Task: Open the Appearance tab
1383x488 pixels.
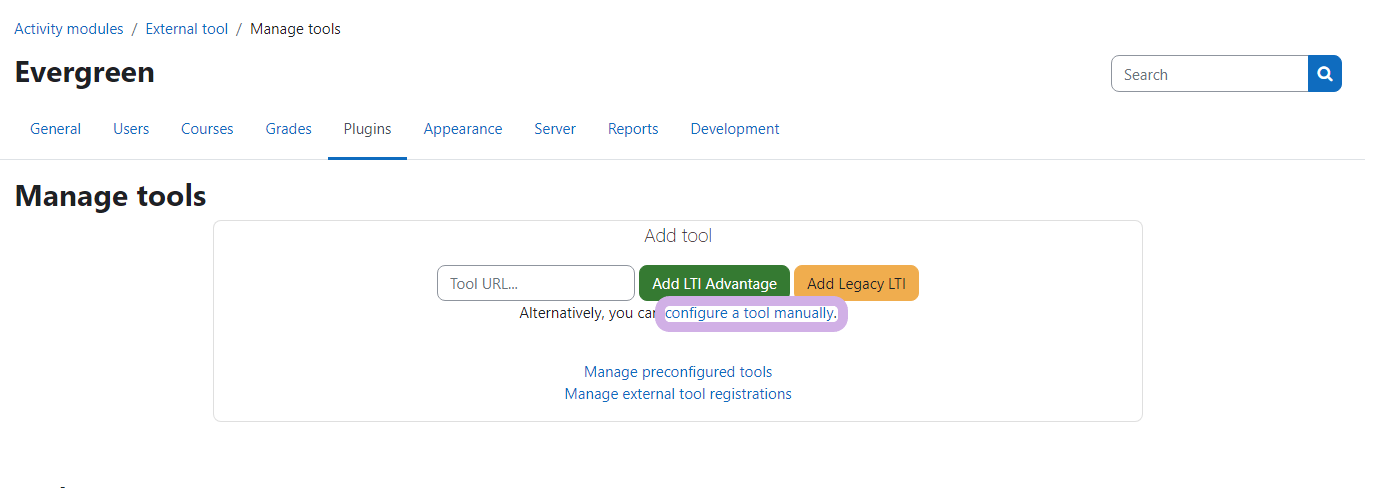Action: pos(462,129)
